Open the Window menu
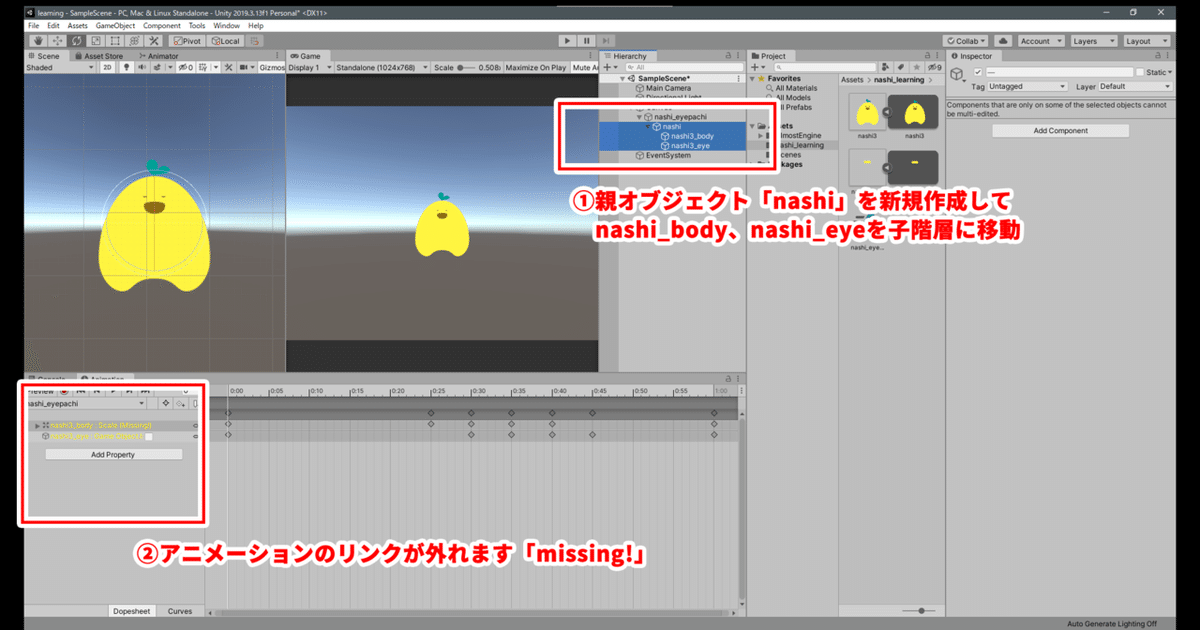 point(227,25)
